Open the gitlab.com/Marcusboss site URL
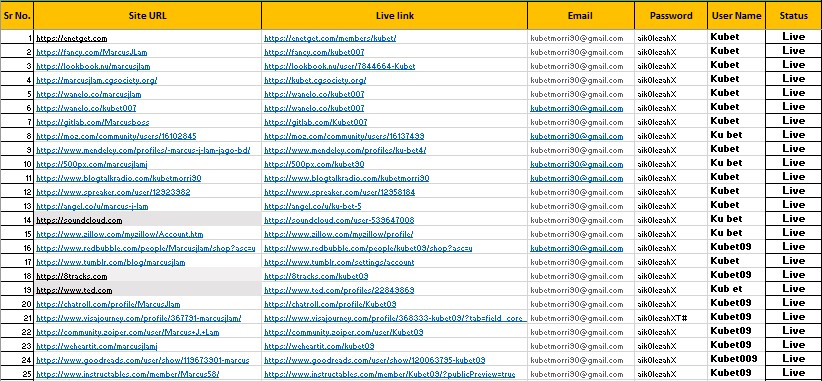Screen dimensions: 822x381 pyautogui.click(x=93, y=122)
